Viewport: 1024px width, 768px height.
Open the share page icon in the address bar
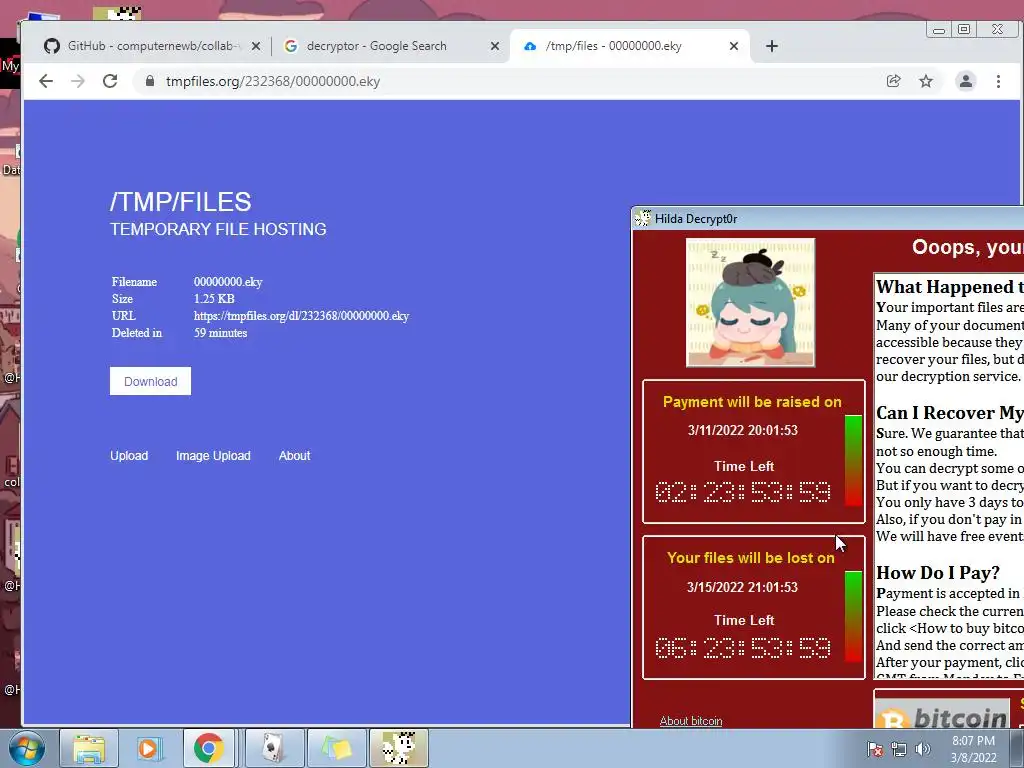(893, 81)
